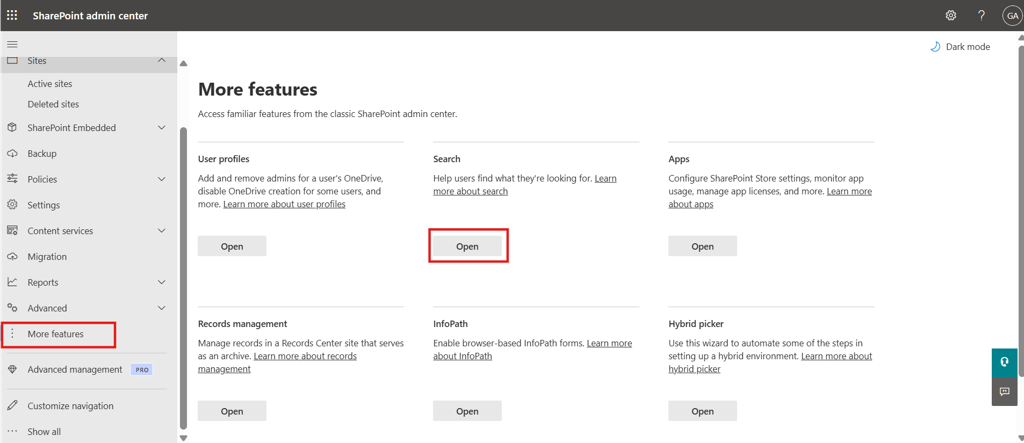This screenshot has height=443, width=1024.
Task: Expand the Advanced chevron
Action: pyautogui.click(x=162, y=308)
